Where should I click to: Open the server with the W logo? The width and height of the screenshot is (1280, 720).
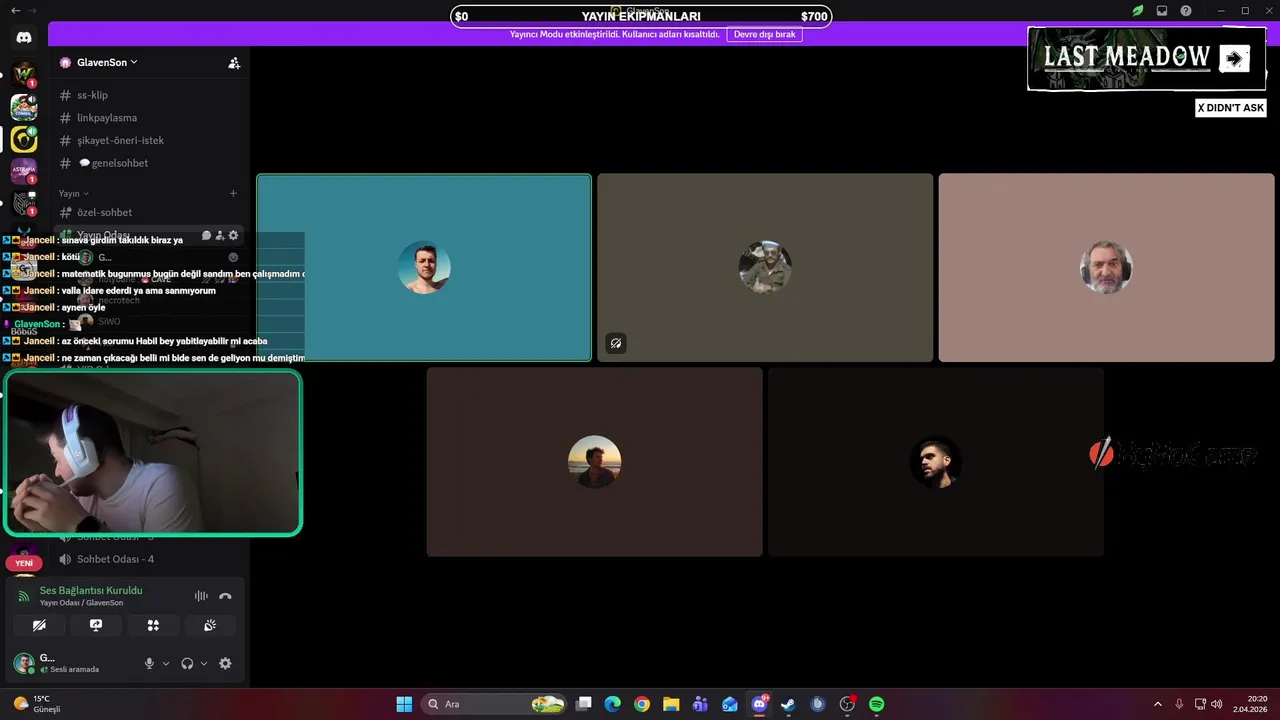coord(24,74)
